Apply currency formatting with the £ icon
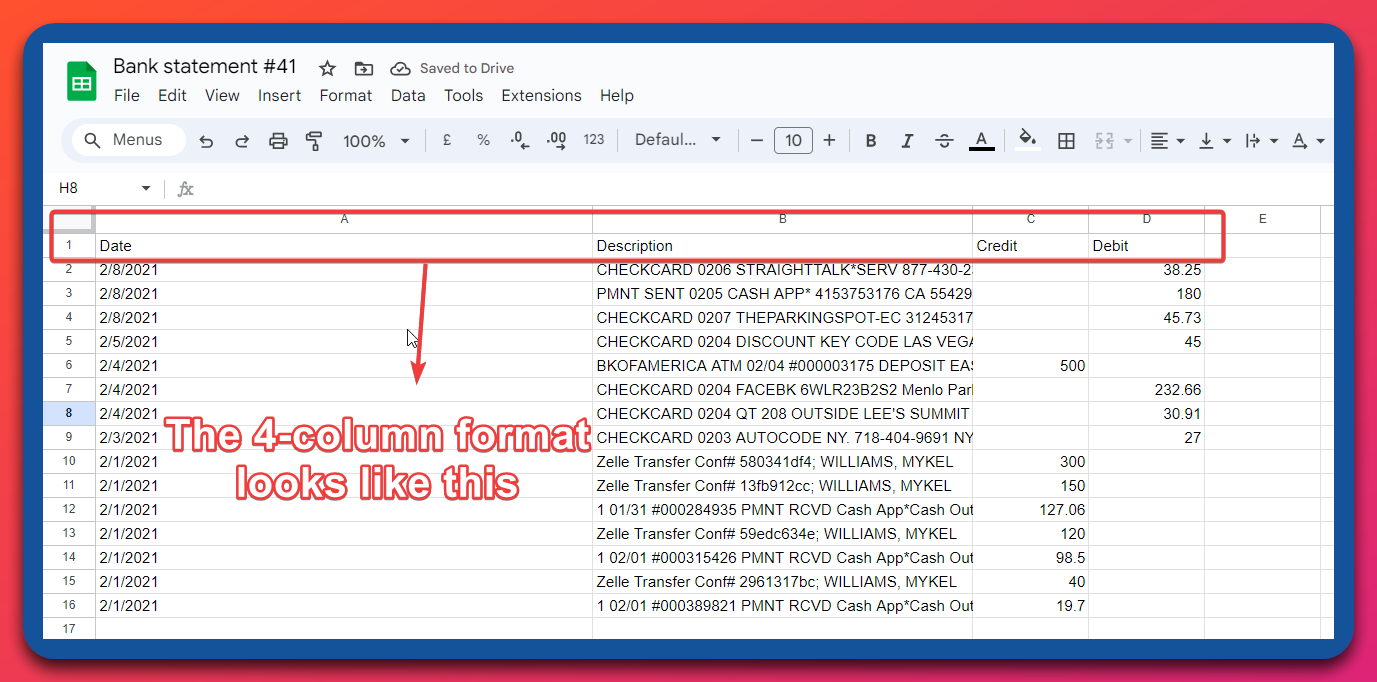The width and height of the screenshot is (1377, 682). (446, 140)
